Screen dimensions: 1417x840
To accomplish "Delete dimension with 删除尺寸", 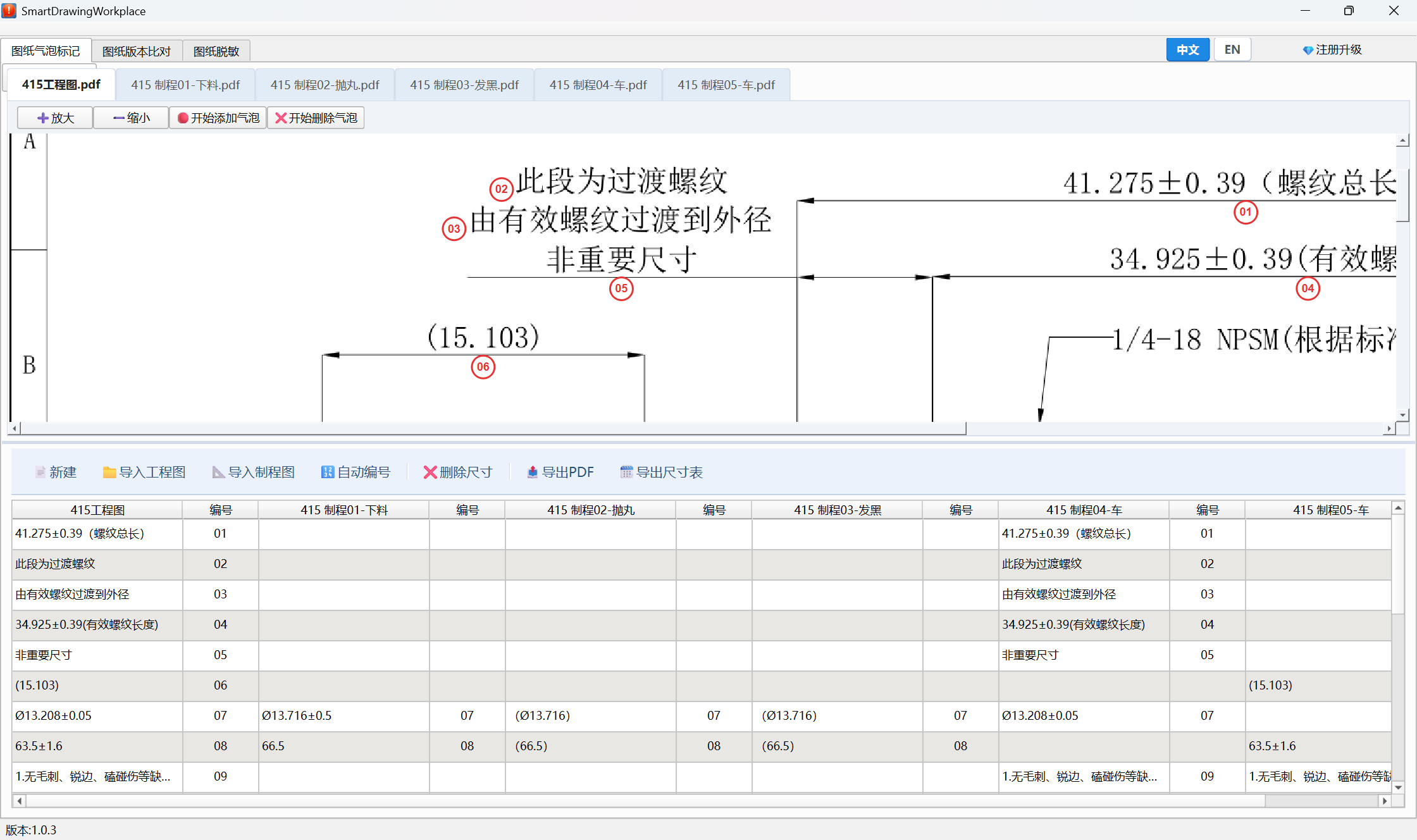I will click(458, 472).
